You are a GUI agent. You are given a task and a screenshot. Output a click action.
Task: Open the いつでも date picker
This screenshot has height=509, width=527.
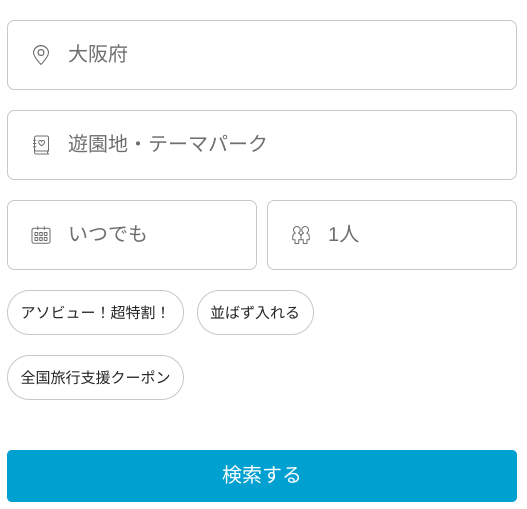(x=132, y=235)
